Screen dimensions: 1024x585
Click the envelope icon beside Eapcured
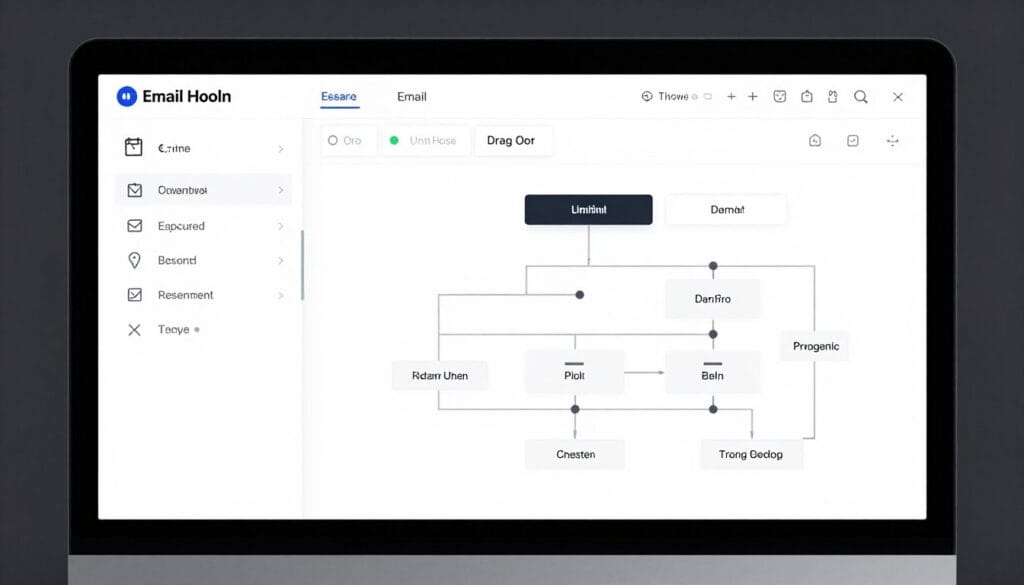tap(135, 226)
